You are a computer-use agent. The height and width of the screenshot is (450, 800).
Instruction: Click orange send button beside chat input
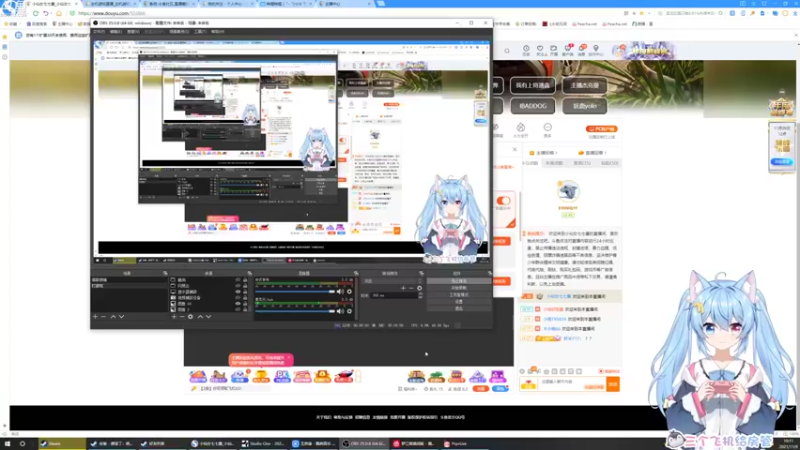[x=613, y=384]
